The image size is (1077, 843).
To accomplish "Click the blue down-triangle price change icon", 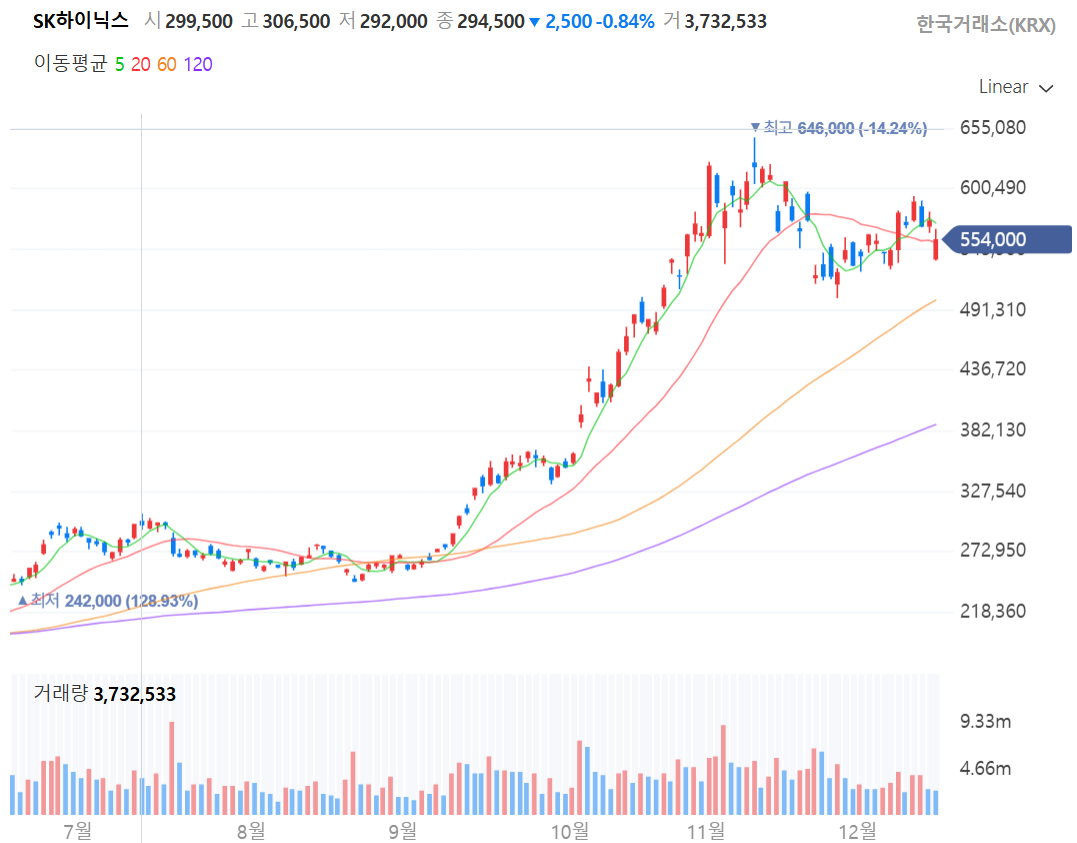I will [534, 23].
